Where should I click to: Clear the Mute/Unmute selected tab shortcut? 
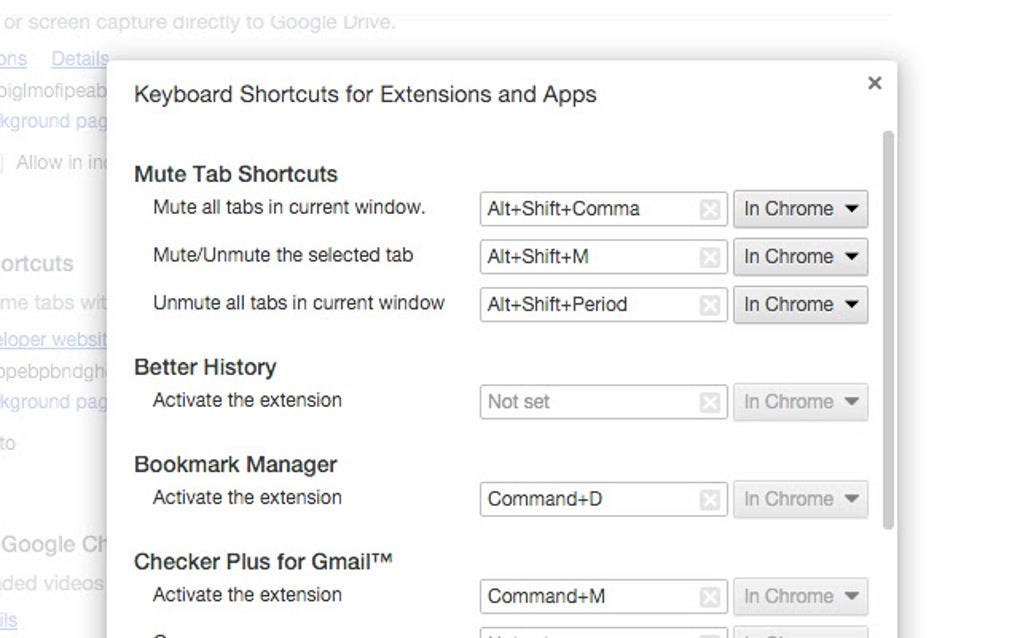710,256
